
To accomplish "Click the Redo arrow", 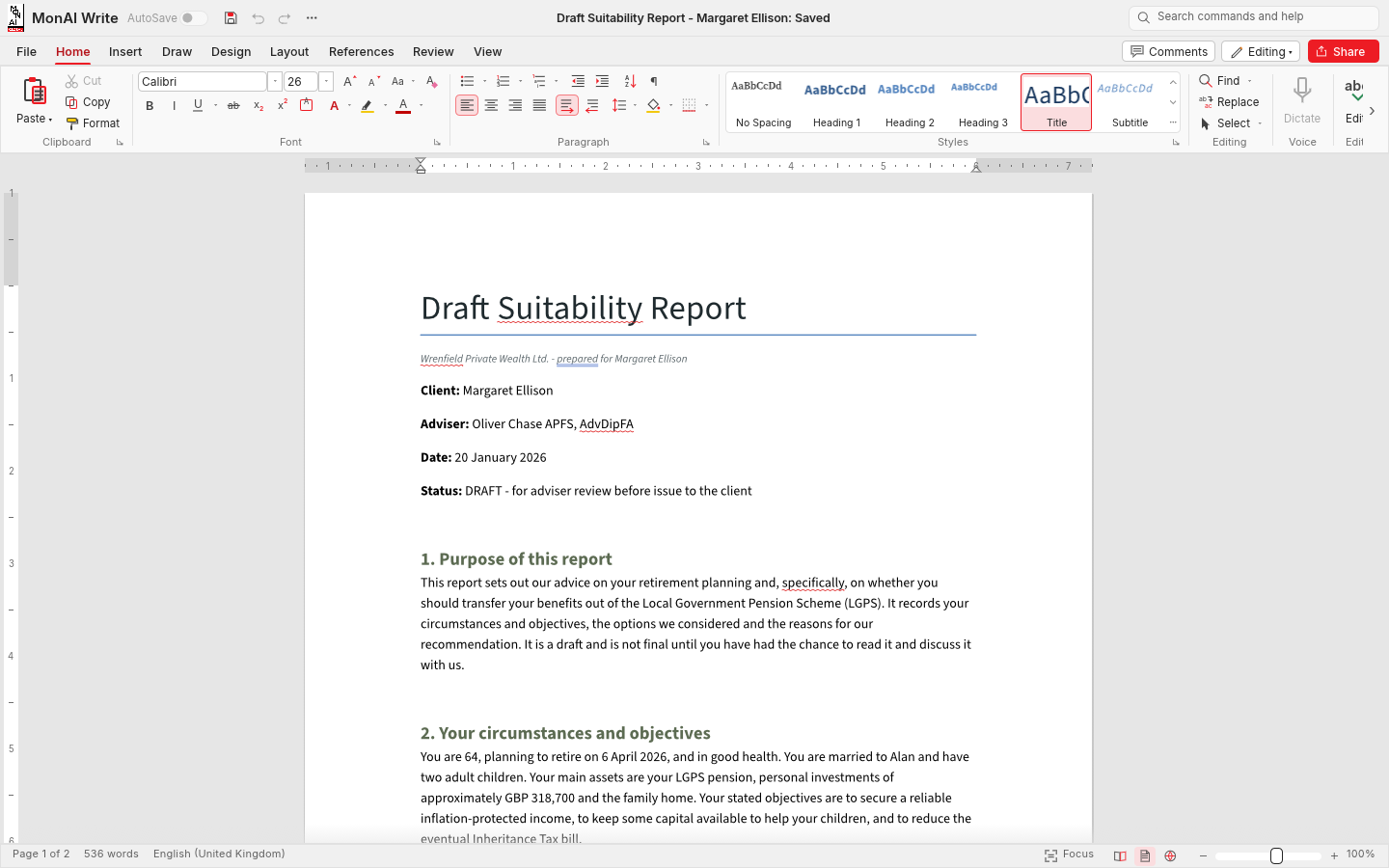I will click(x=285, y=18).
